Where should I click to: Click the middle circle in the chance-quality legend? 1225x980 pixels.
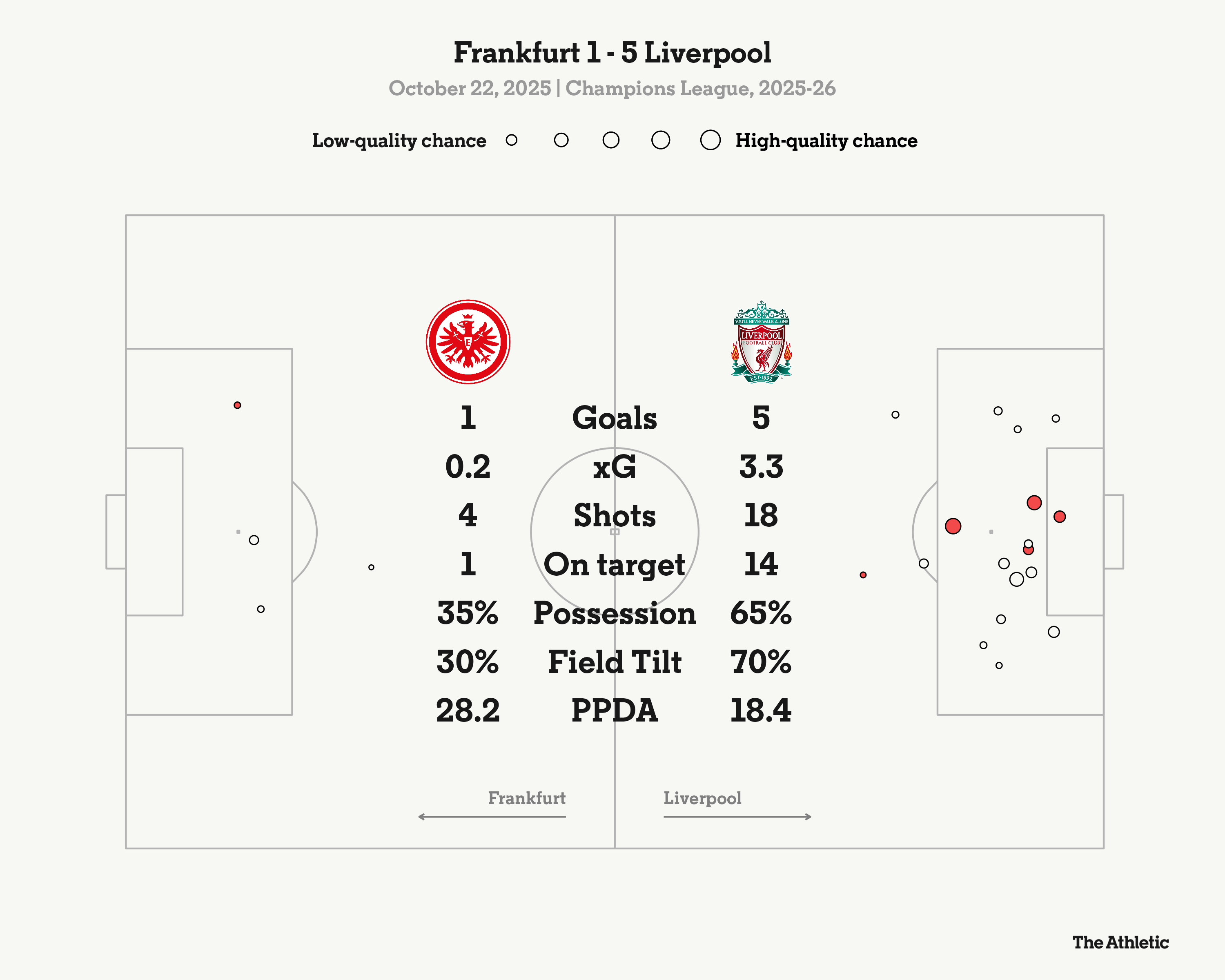pos(611,140)
